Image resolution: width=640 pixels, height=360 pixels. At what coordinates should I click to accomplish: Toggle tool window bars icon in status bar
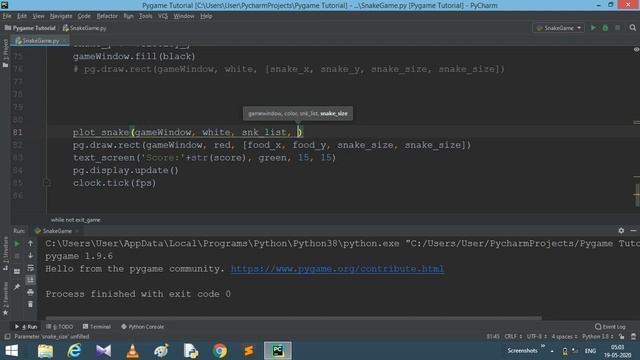(x=7, y=337)
